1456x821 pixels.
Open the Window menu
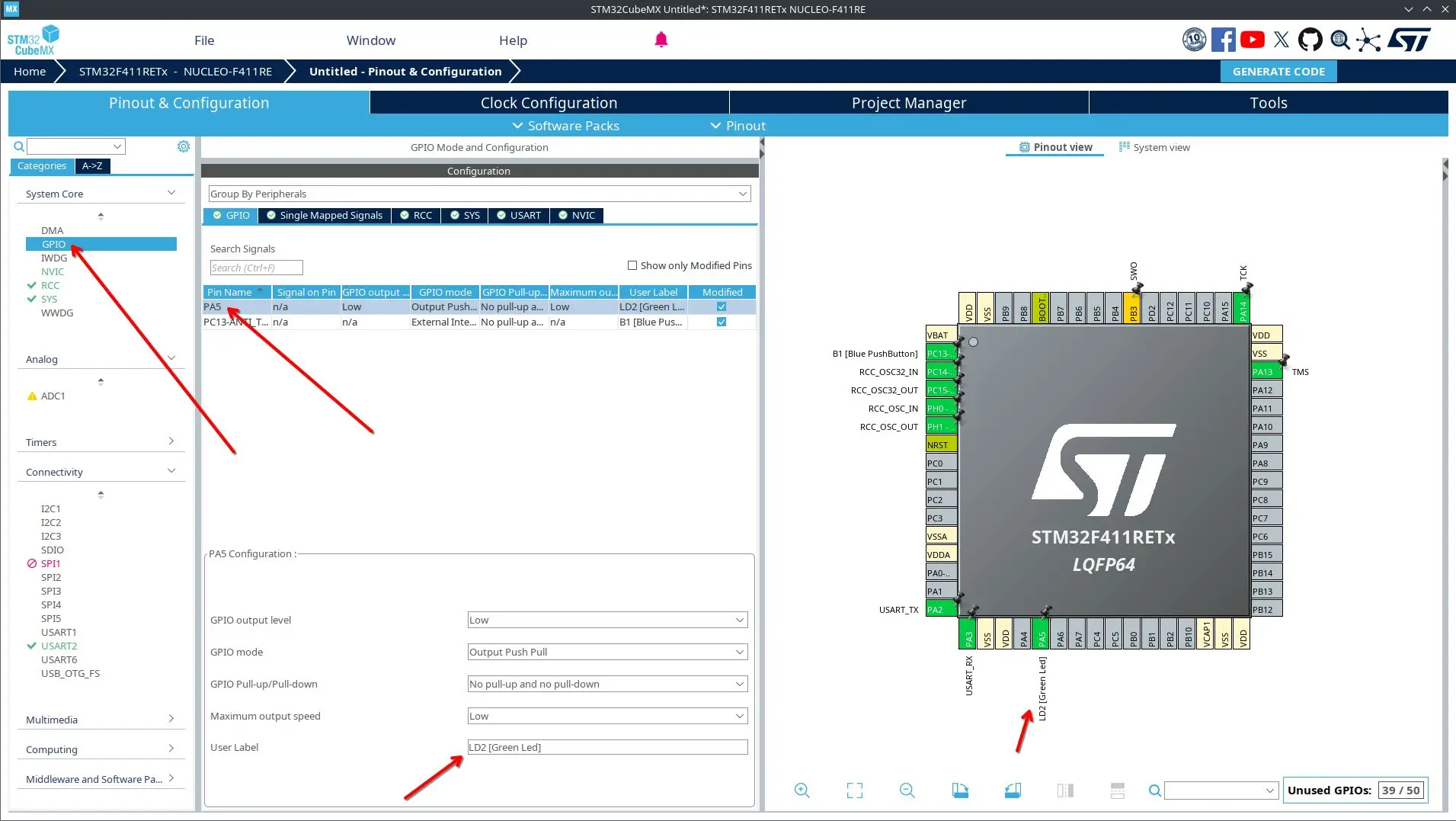(371, 40)
